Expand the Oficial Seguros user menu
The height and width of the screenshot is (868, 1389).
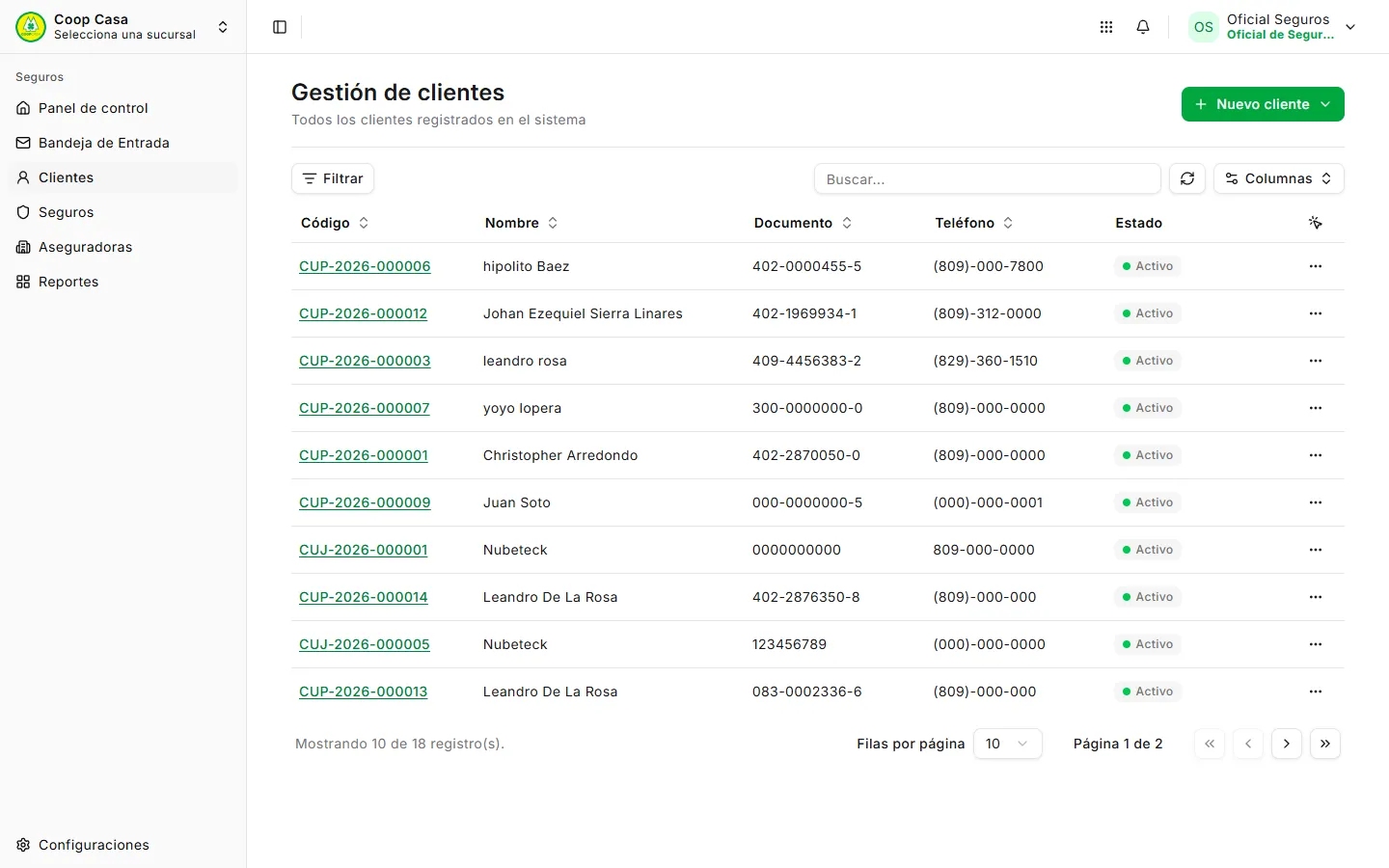(1273, 27)
